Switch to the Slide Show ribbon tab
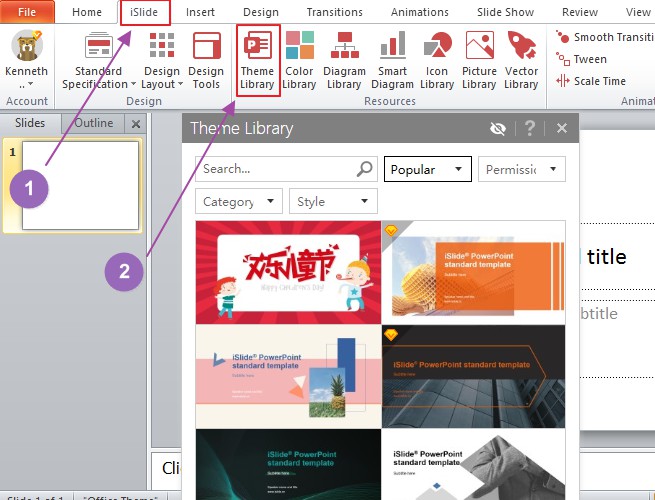 pos(505,12)
